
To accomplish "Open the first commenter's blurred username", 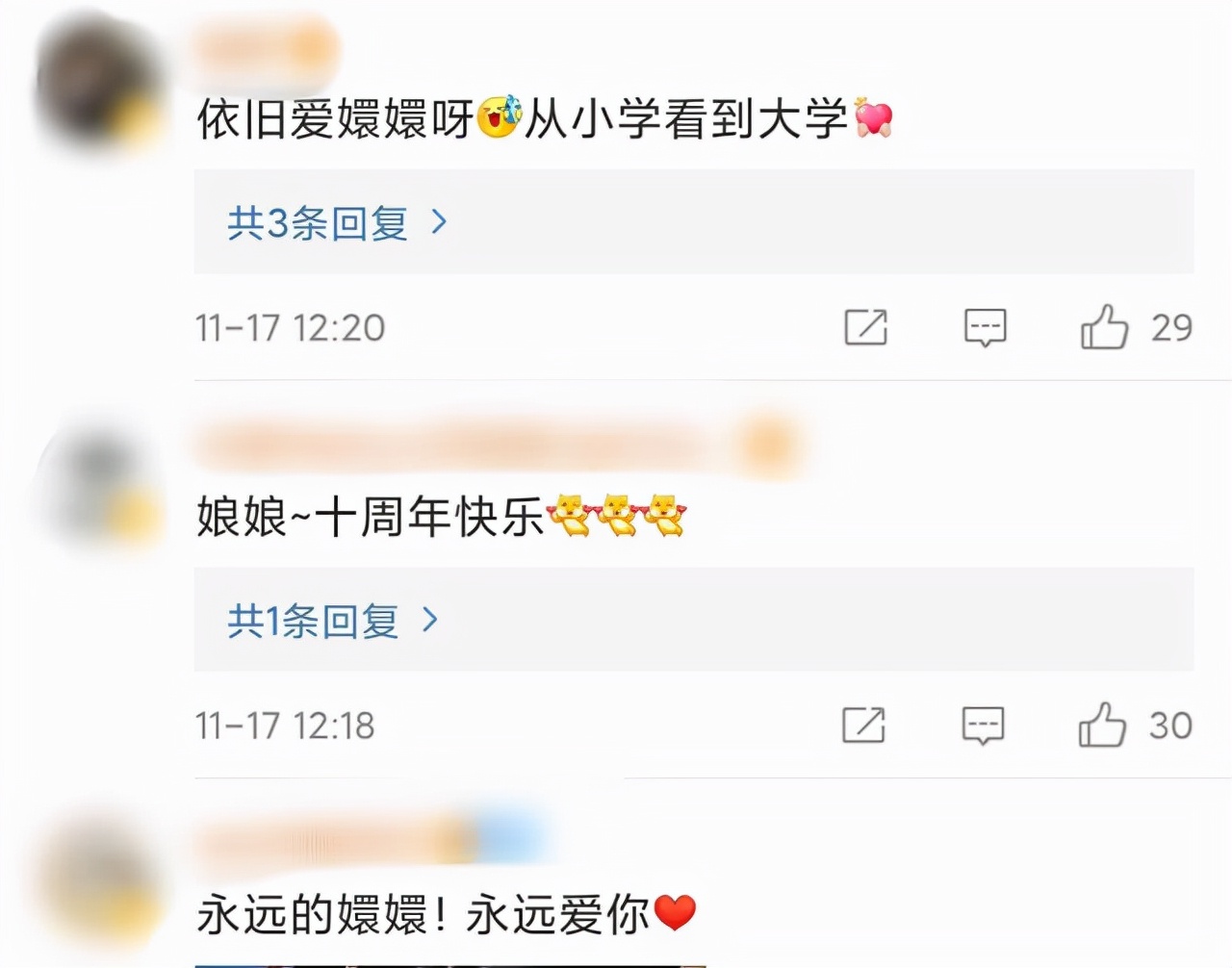I will pyautogui.click(x=268, y=48).
